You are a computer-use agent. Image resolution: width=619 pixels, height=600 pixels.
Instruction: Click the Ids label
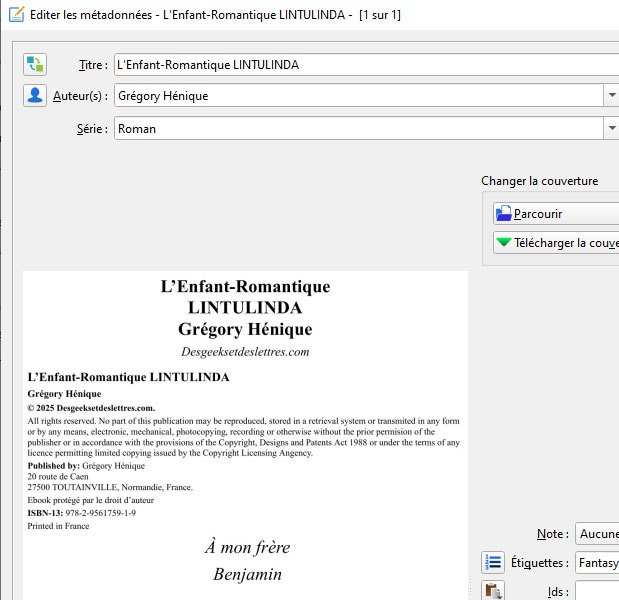click(x=558, y=592)
